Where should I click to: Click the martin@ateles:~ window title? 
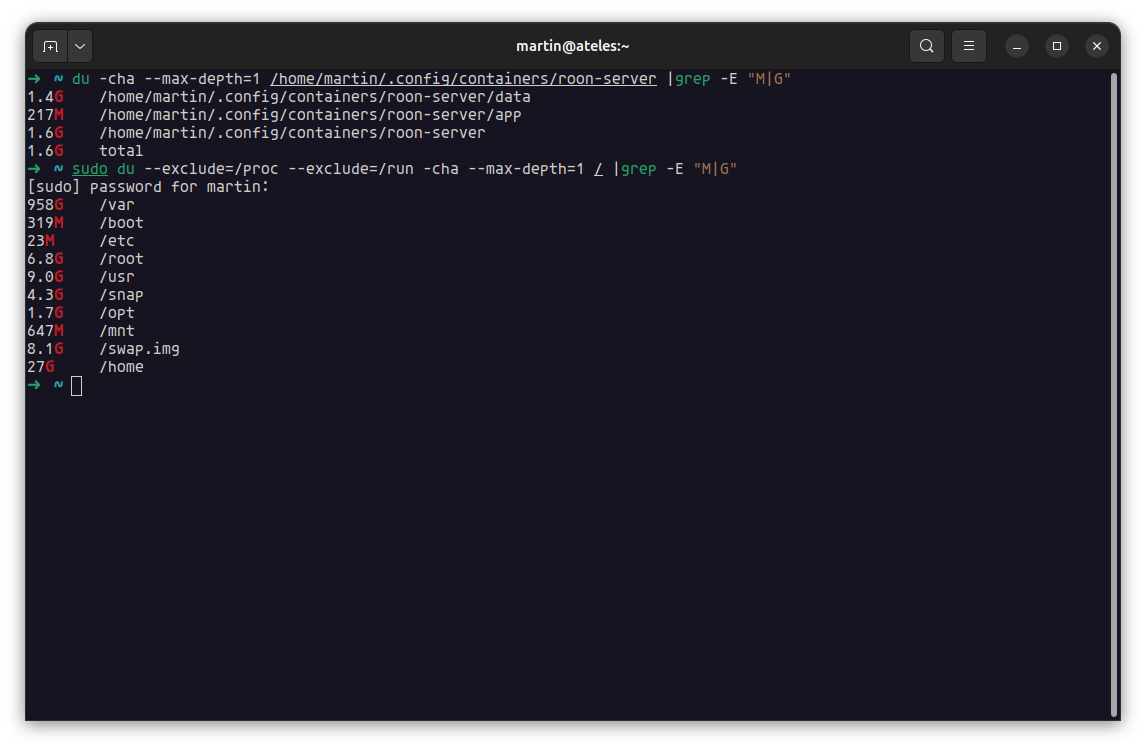point(572,46)
